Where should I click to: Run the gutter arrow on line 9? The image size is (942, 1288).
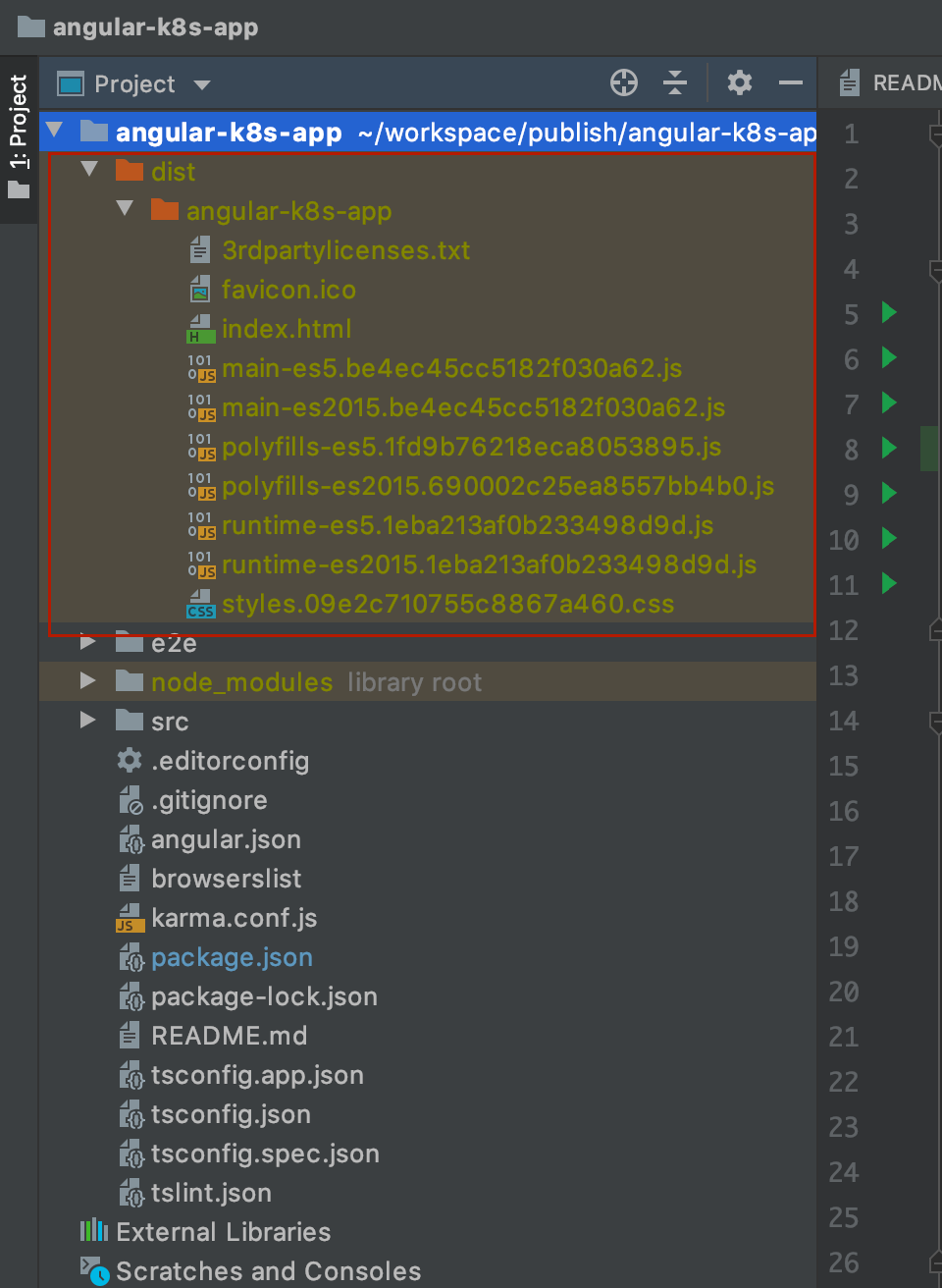click(x=889, y=493)
